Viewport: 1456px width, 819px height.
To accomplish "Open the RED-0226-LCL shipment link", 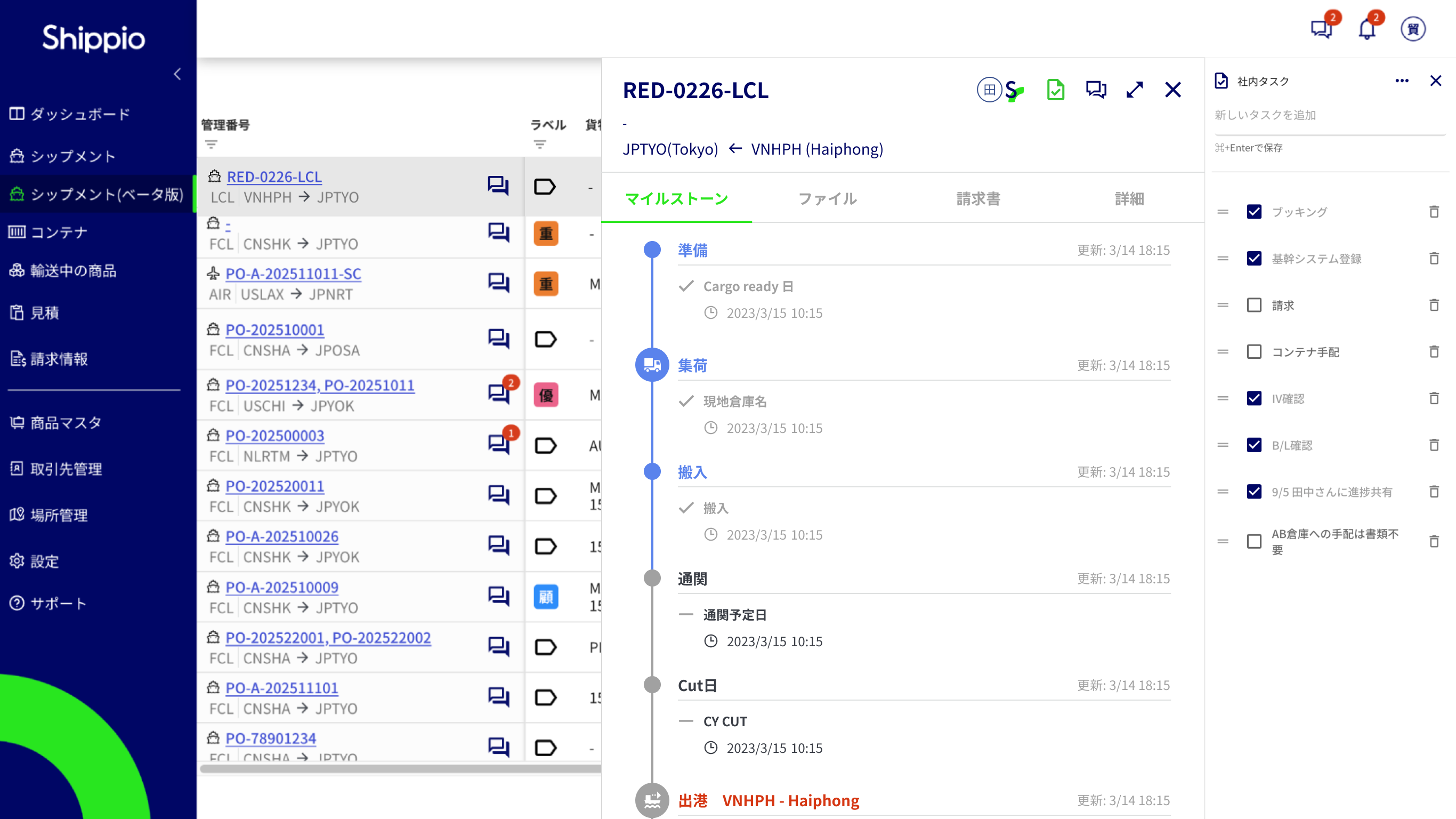I will [x=274, y=177].
